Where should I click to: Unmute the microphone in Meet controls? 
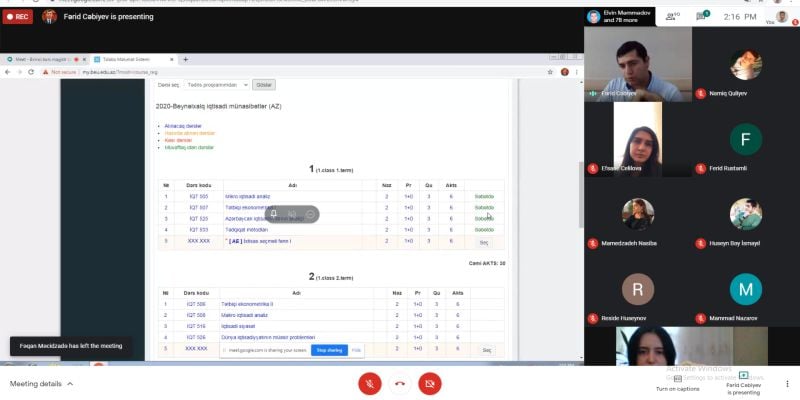tap(370, 384)
